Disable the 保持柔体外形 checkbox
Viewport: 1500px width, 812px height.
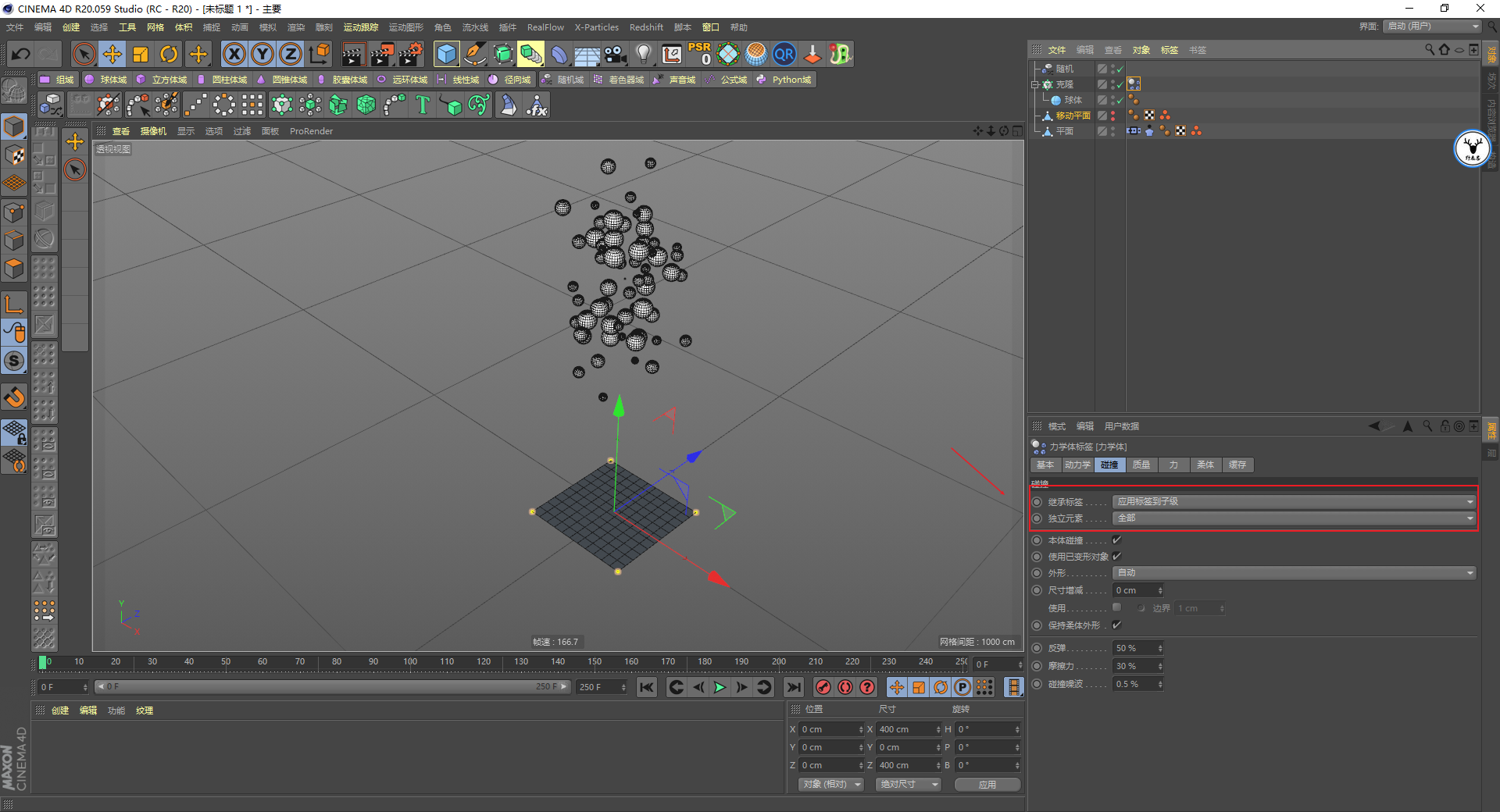1116,625
